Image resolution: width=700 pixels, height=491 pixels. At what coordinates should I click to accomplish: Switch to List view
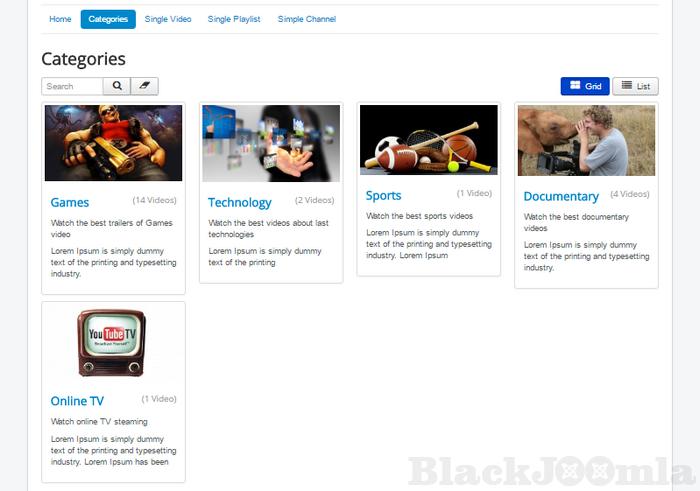[635, 86]
